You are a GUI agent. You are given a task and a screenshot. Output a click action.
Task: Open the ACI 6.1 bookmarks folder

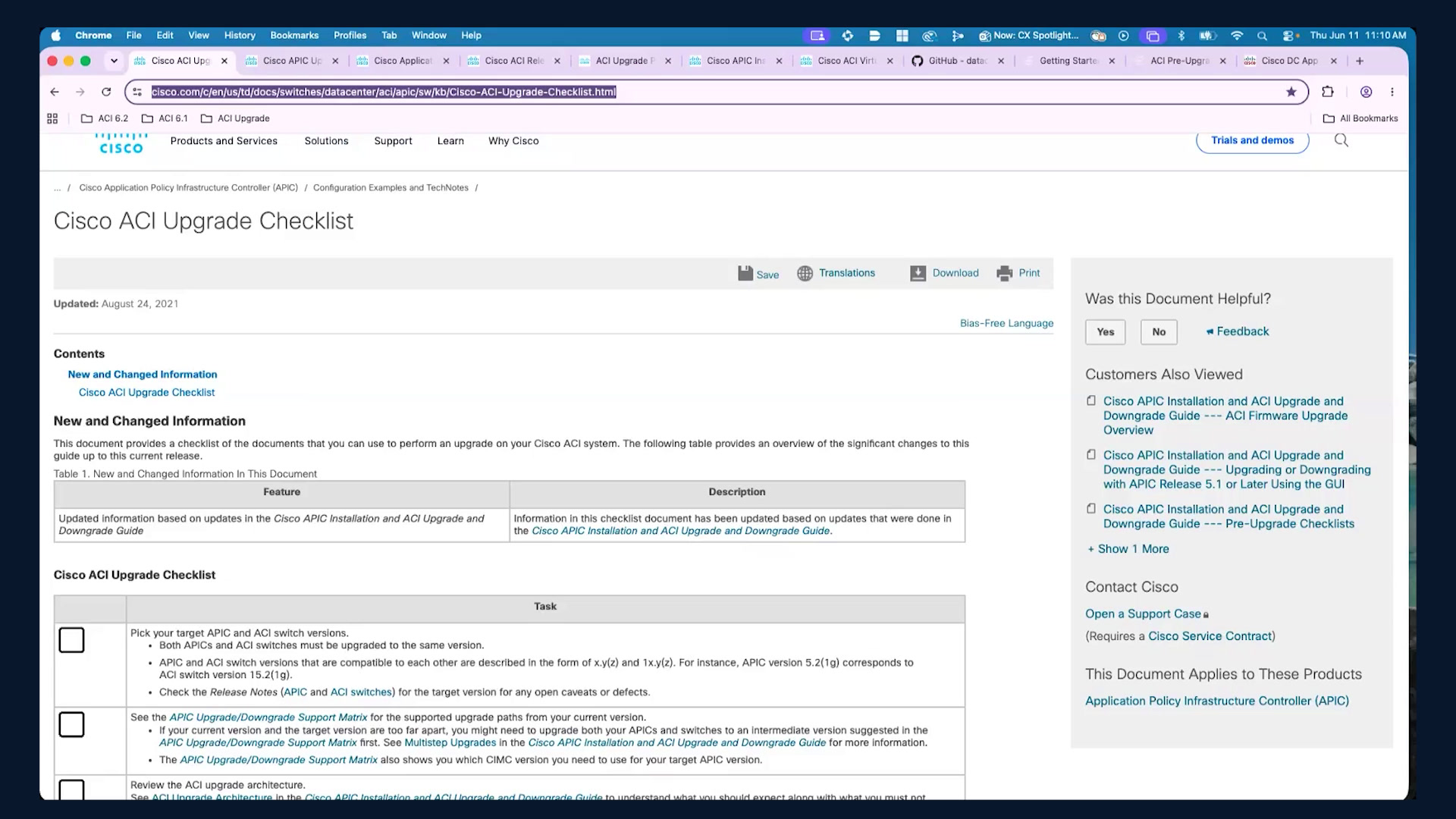point(165,118)
